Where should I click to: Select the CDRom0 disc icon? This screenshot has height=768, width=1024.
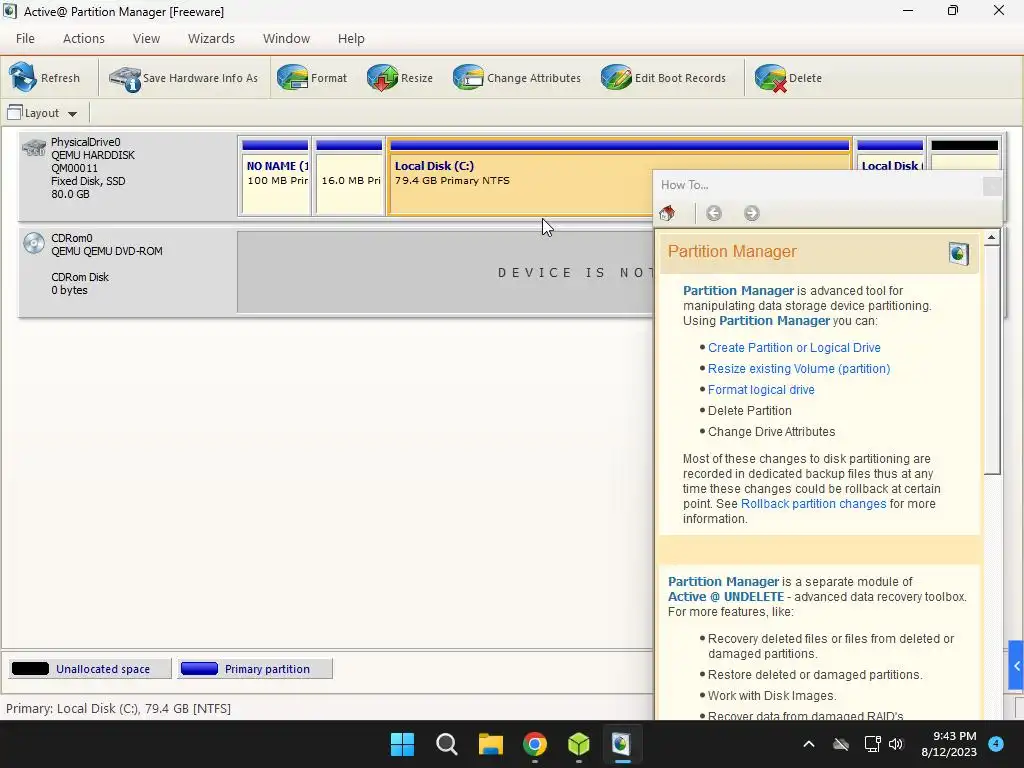[x=34, y=243]
